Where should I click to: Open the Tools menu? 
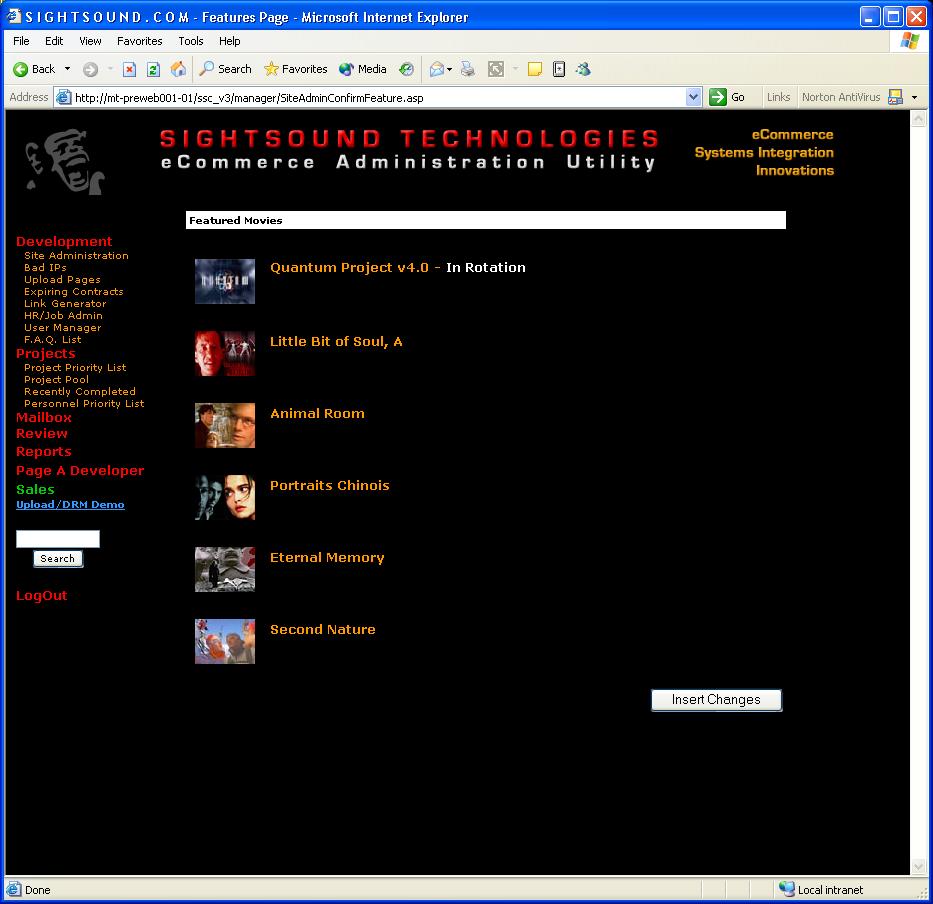click(x=191, y=41)
